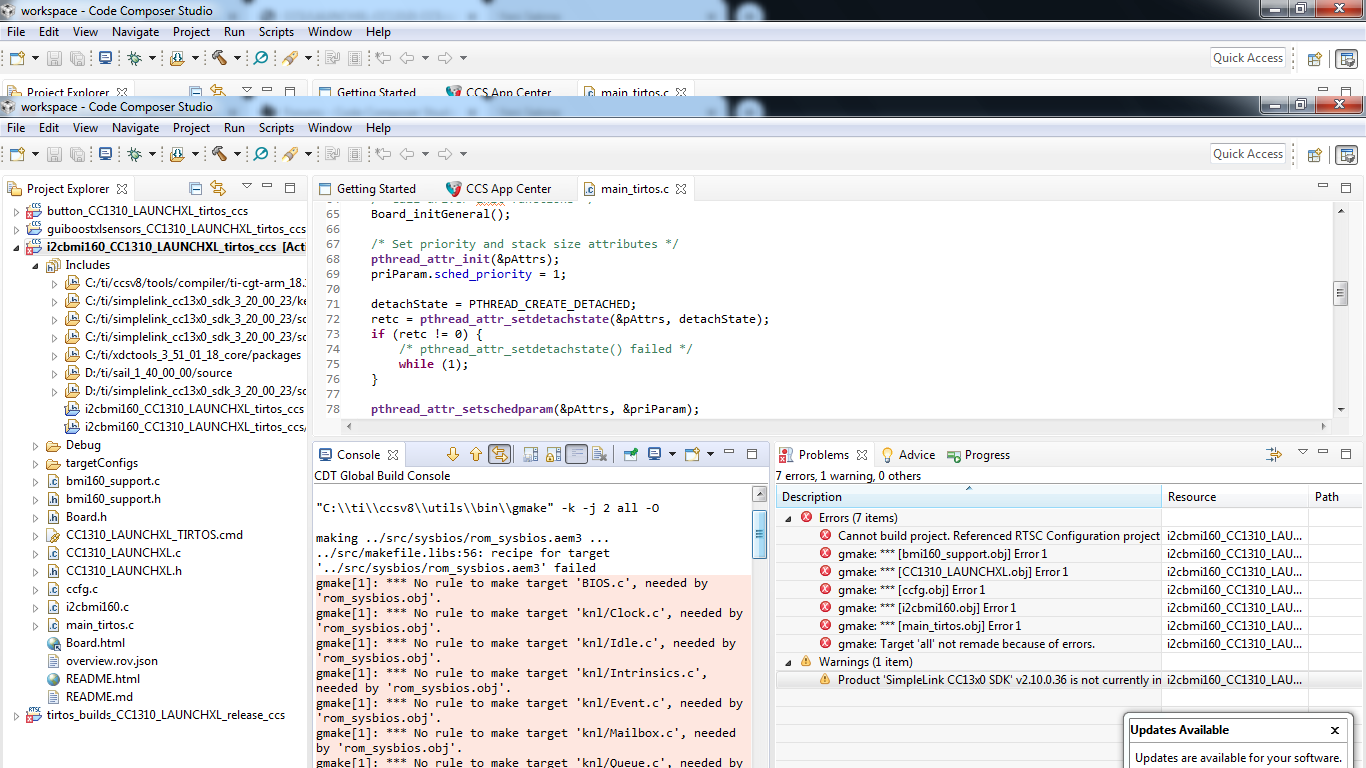Clear the CDT build console output
The width and height of the screenshot is (1366, 768).
600,455
